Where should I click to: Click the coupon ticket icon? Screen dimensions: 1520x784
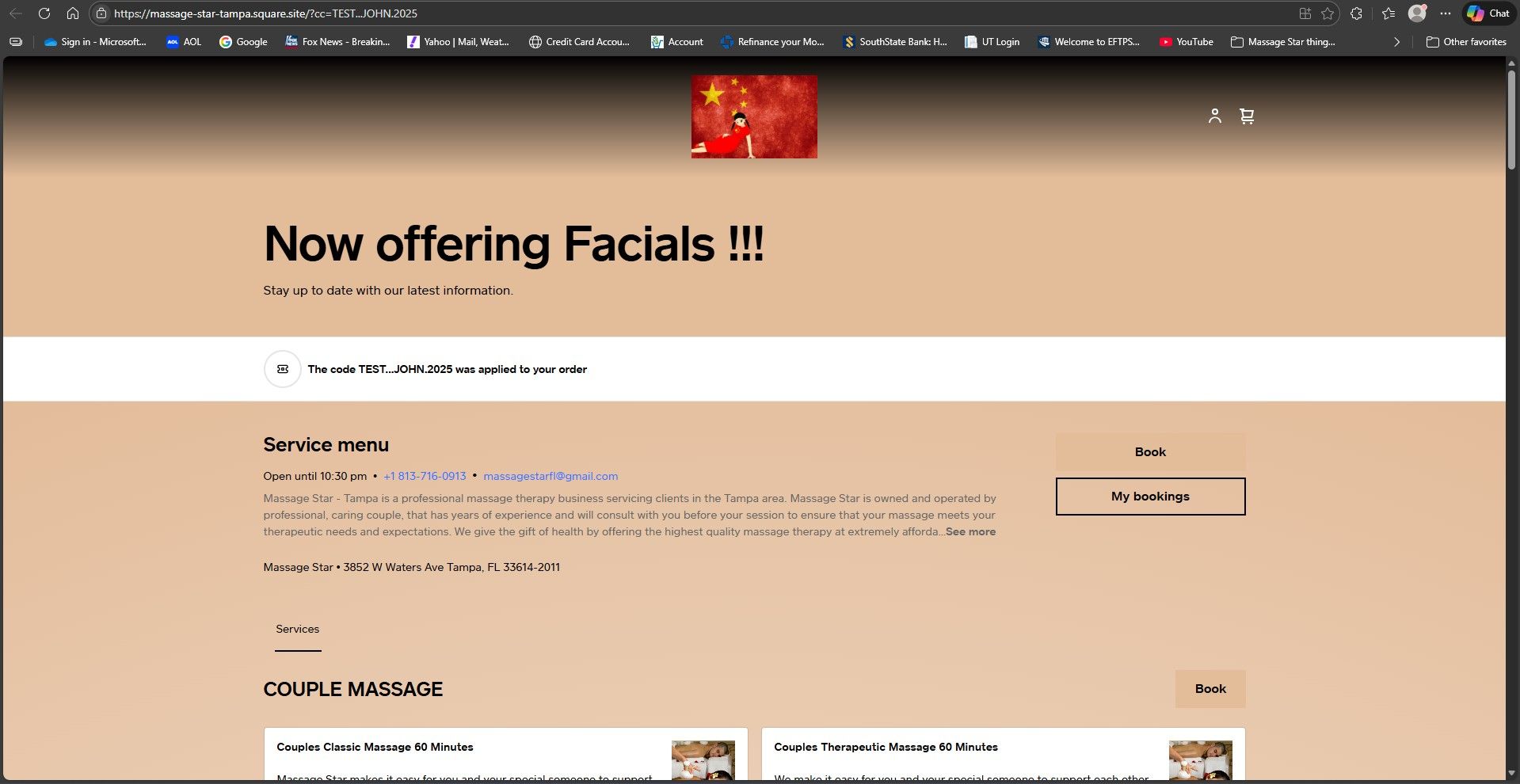pos(283,369)
